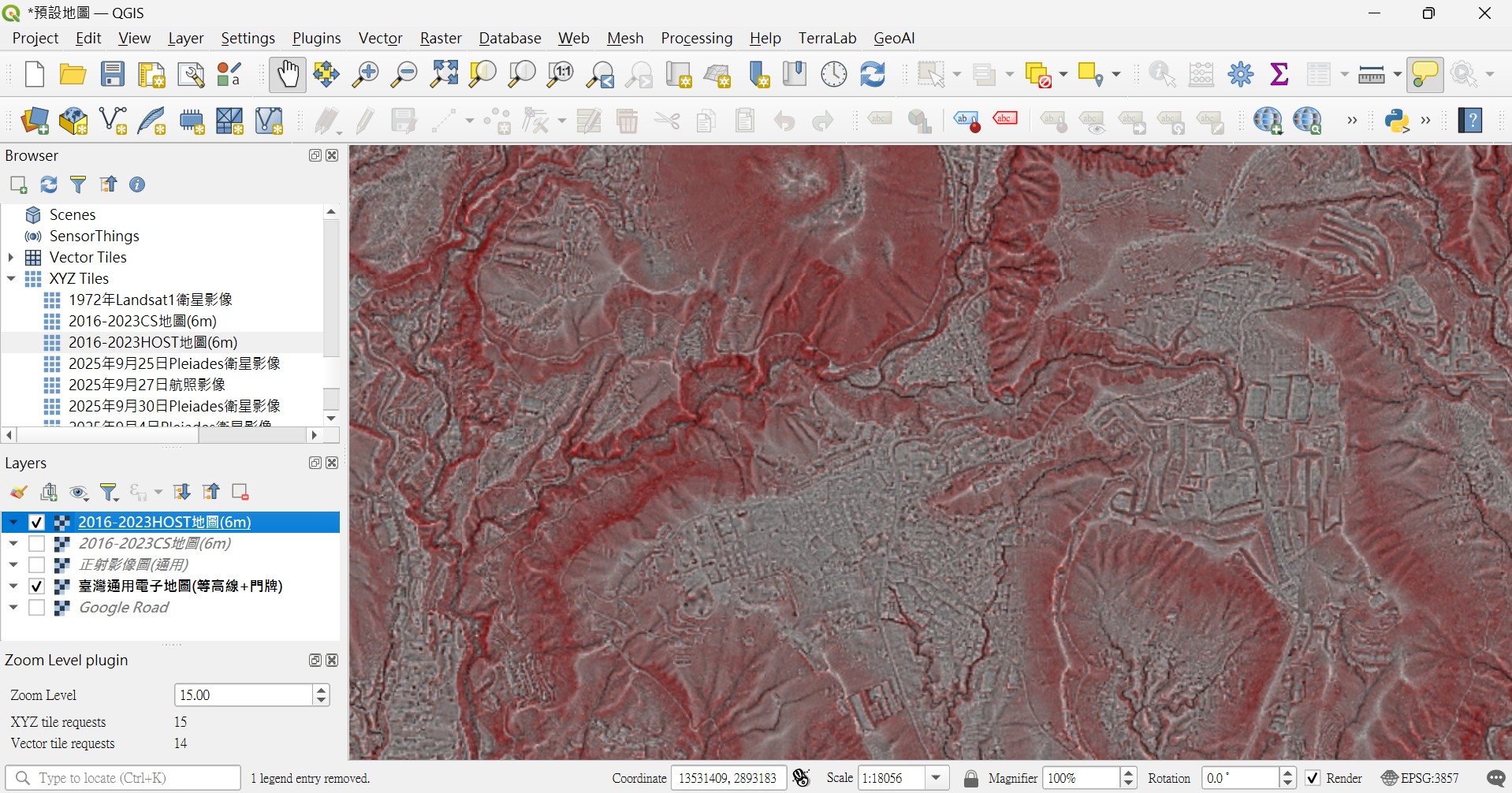Viewport: 1512px width, 793px height.
Task: Click the Browser panel vertical scrollbar
Action: click(331, 315)
